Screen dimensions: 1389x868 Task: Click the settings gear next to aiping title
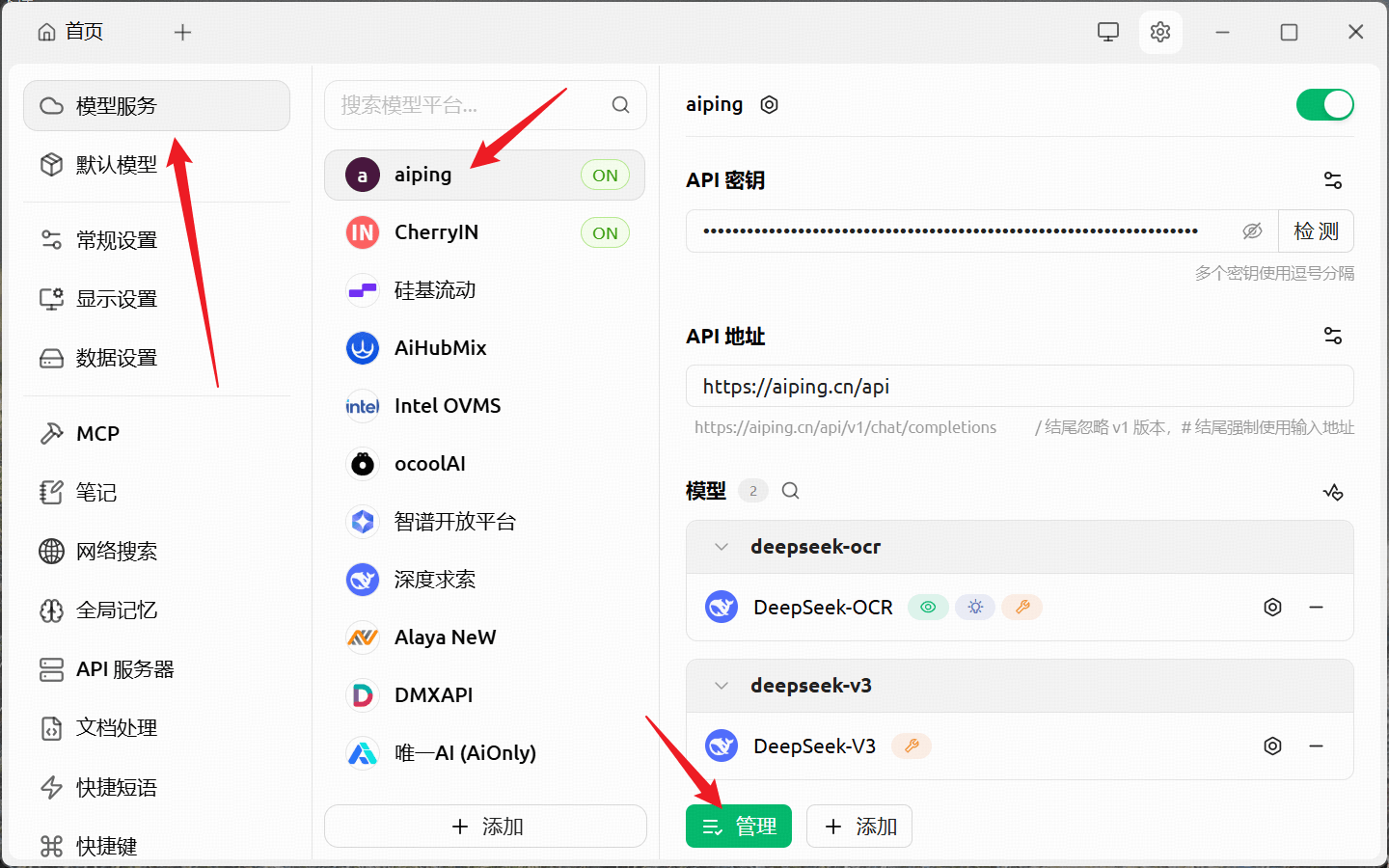pos(769,105)
